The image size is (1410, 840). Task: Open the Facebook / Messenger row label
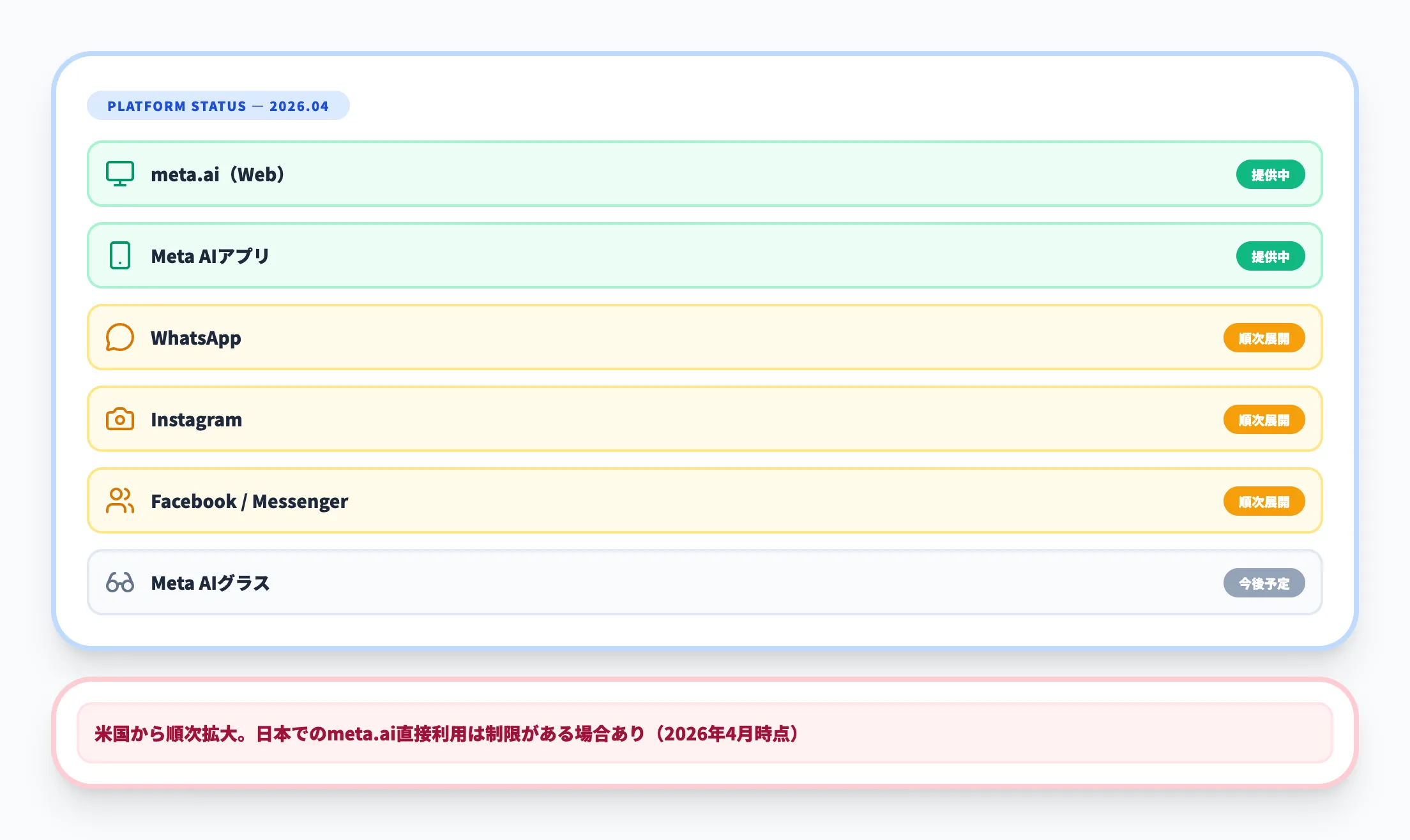(249, 501)
